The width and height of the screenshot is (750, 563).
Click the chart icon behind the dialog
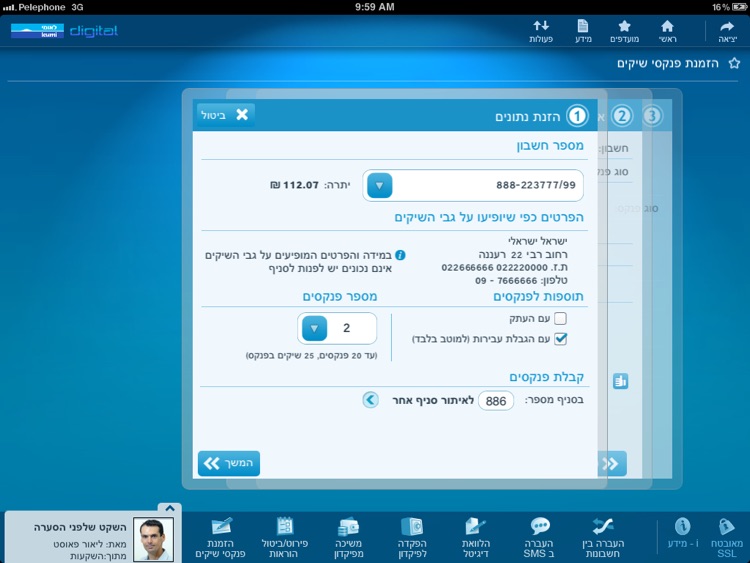[620, 381]
